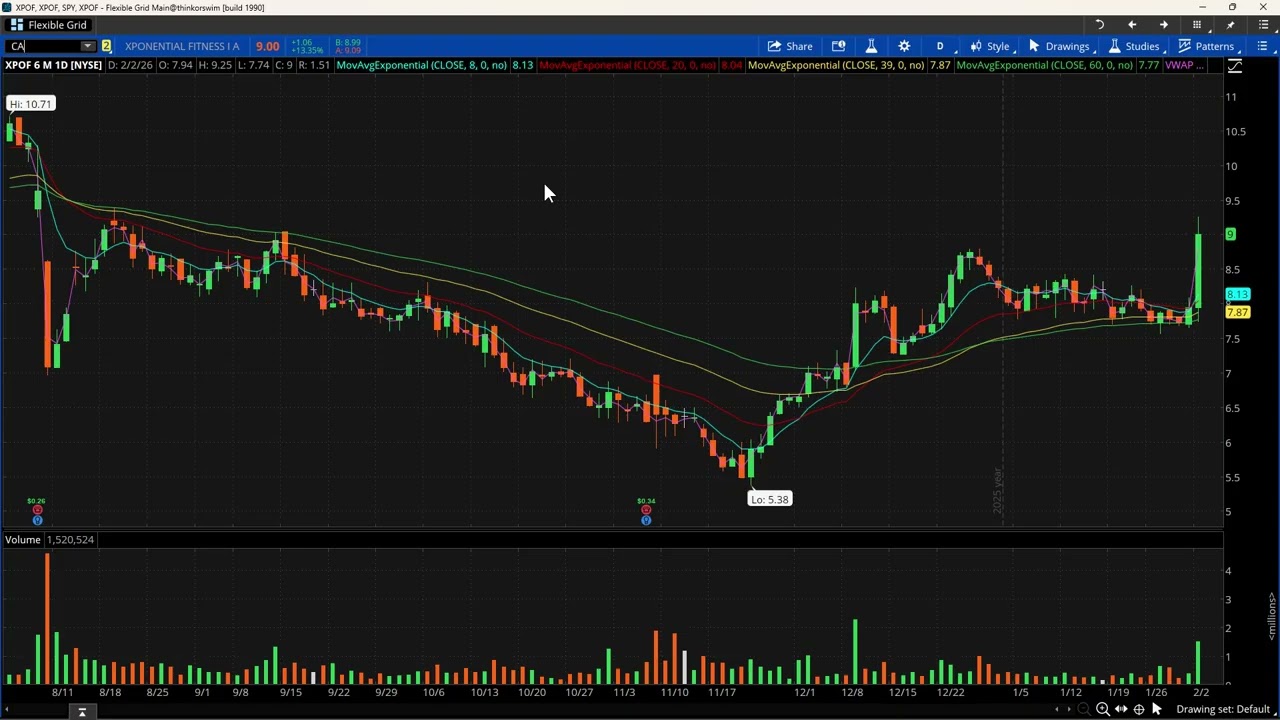Click the red MovAvgExponential (CLOSE, 20) label
1280x720 pixels.
(627, 65)
